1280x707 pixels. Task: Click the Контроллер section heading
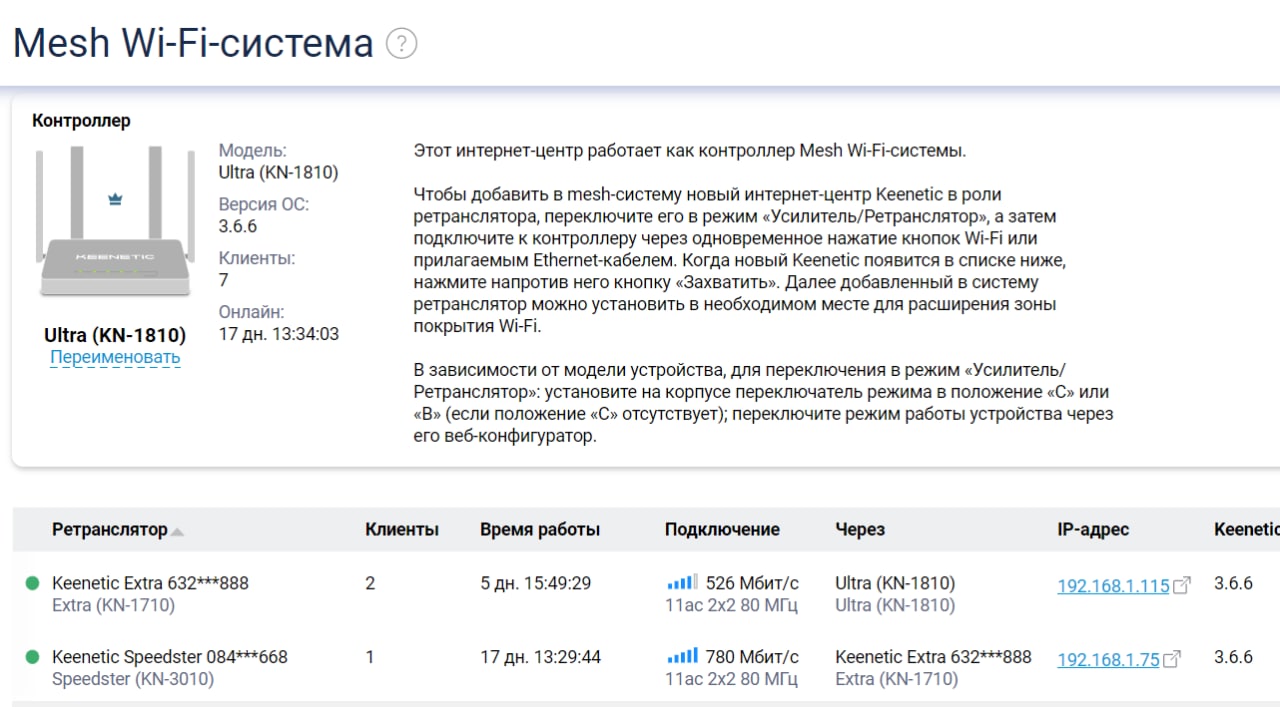[x=81, y=121]
